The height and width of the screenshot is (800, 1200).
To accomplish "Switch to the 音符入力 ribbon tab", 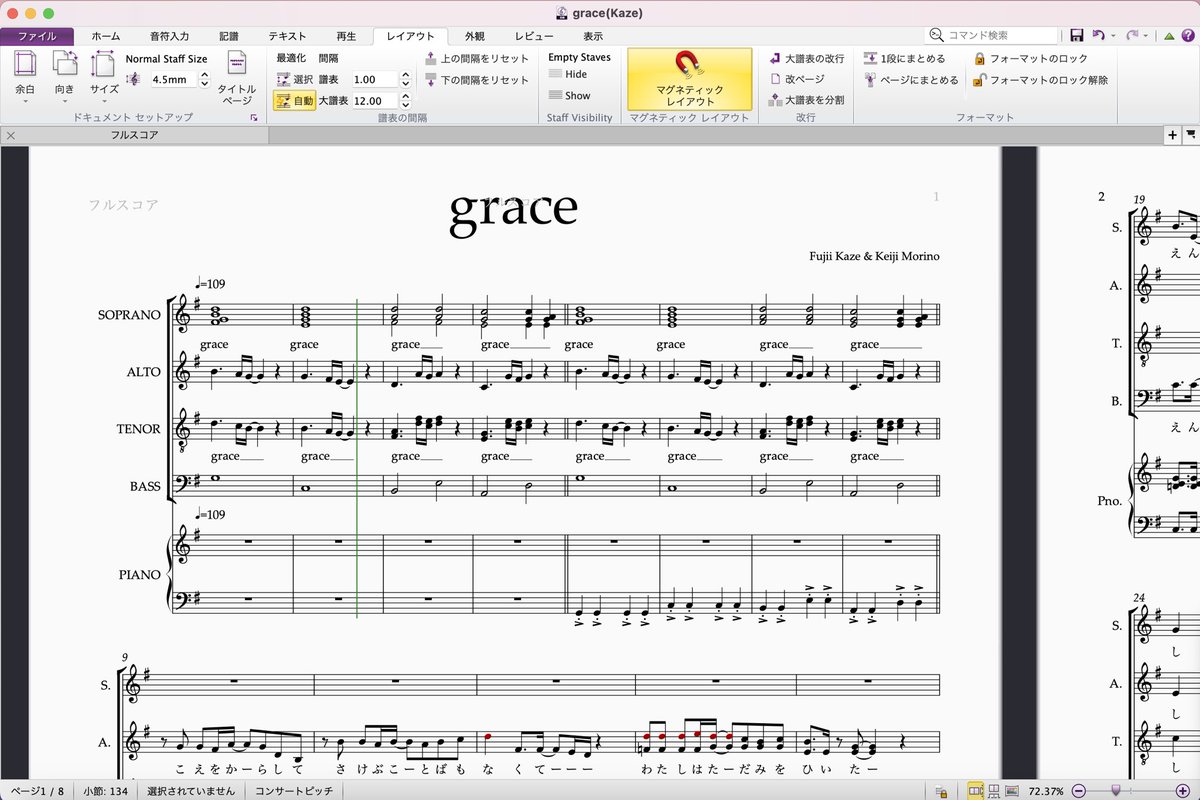I will click(169, 36).
